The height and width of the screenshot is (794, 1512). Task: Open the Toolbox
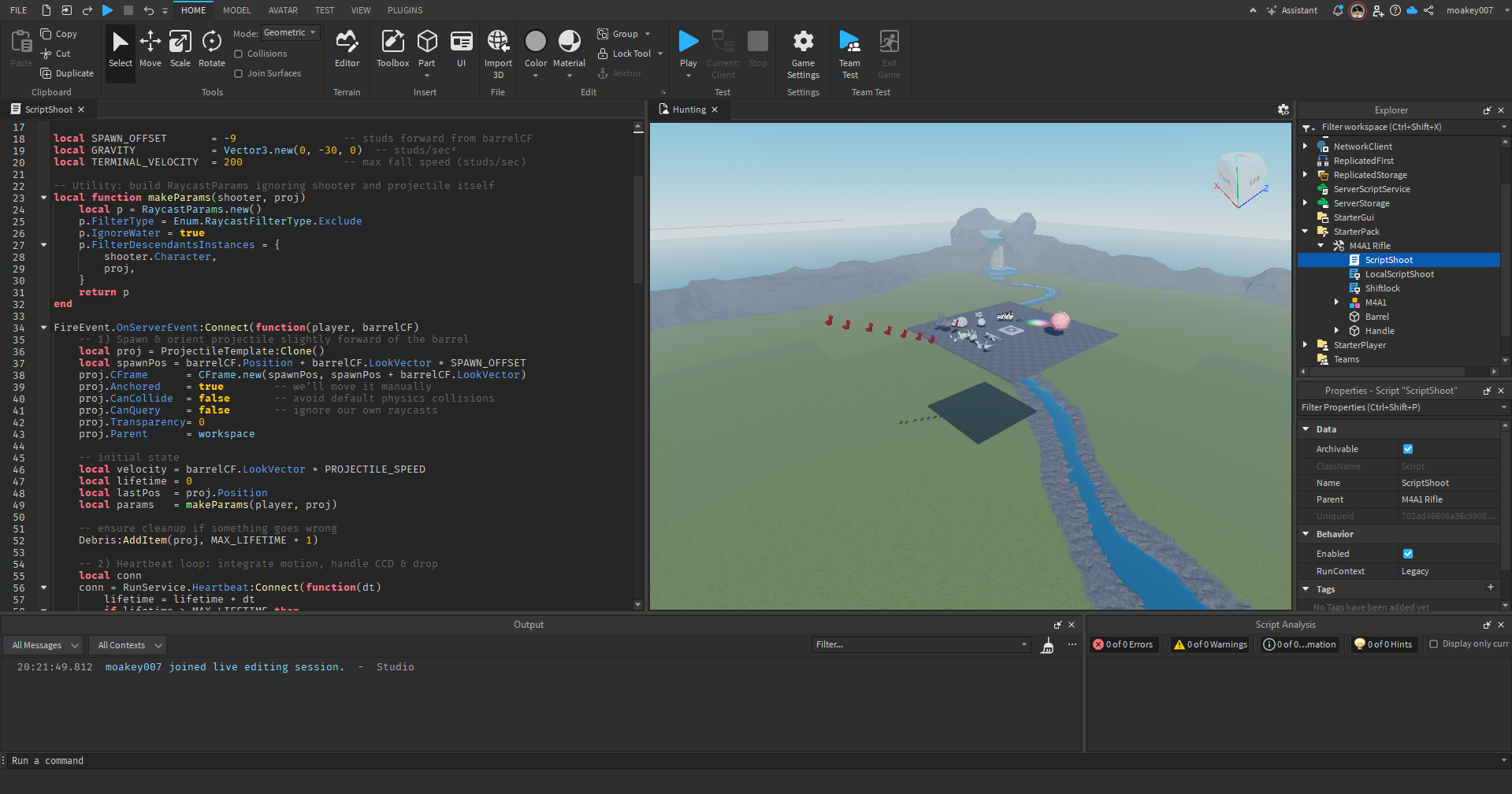point(392,49)
